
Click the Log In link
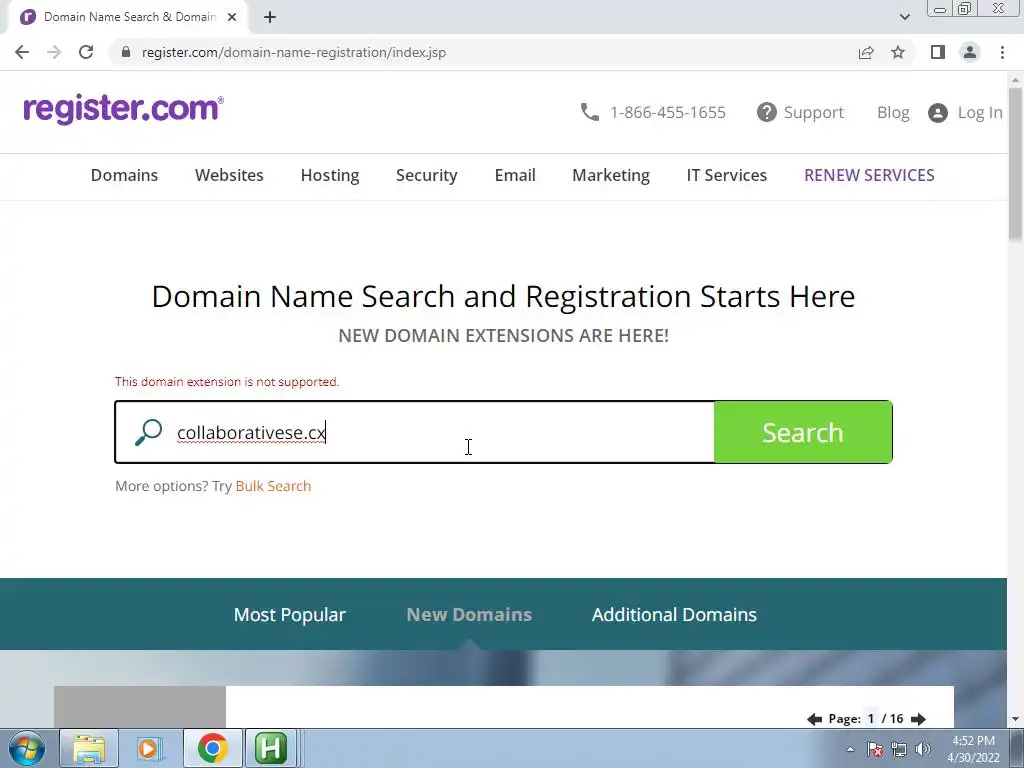(x=980, y=112)
